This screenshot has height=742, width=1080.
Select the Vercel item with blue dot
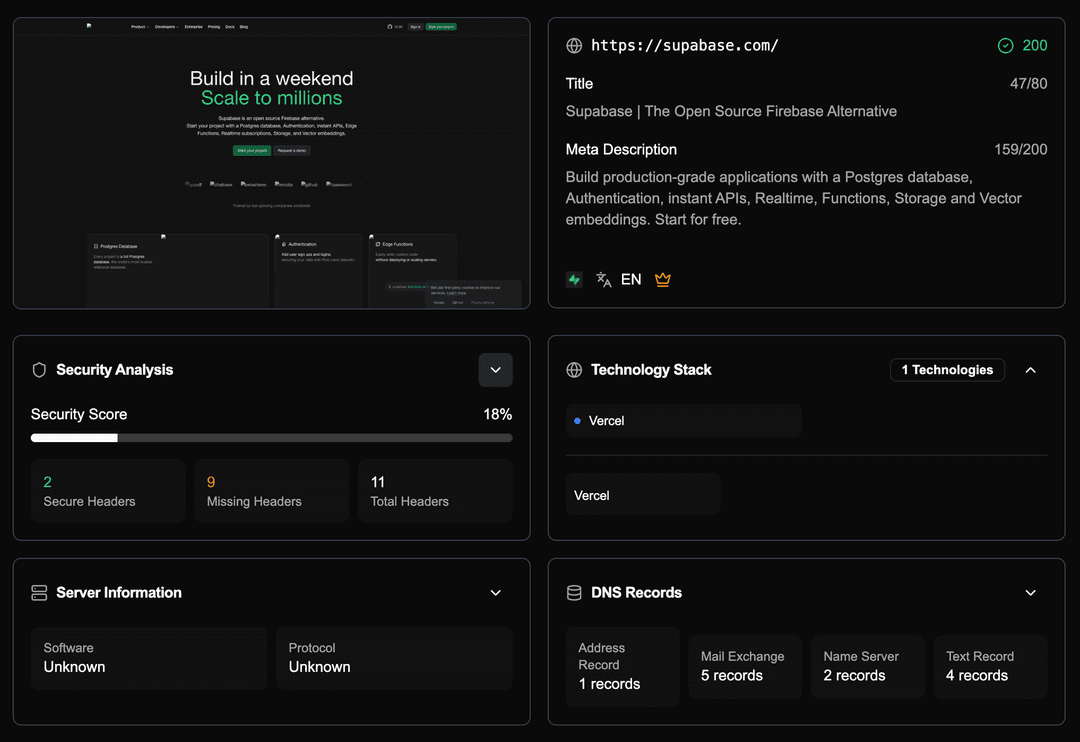683,421
